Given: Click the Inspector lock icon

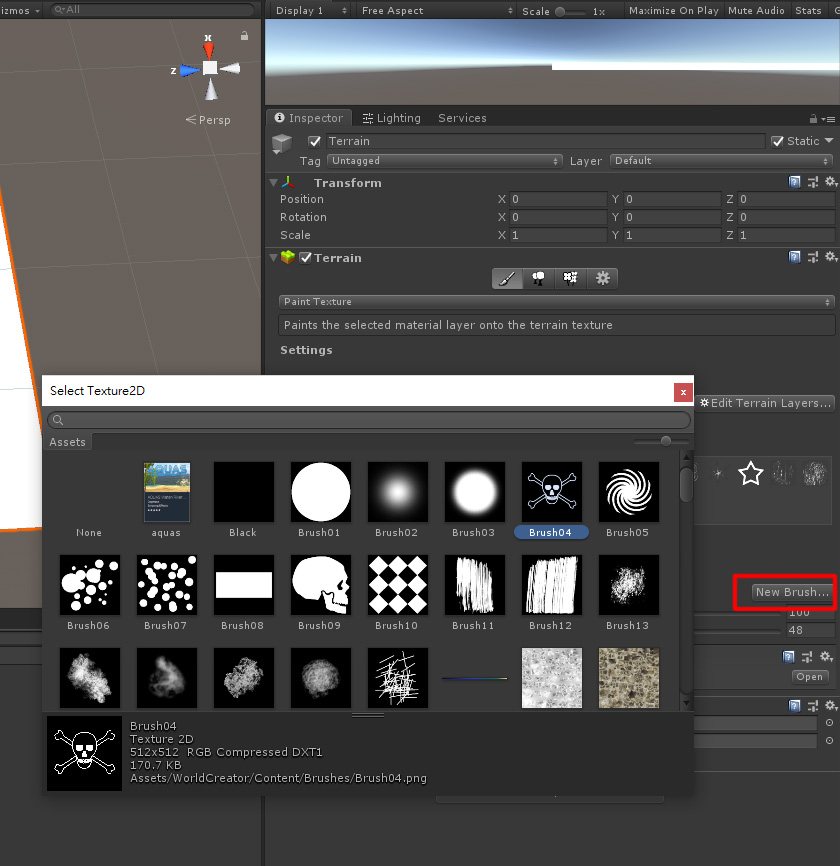Looking at the screenshot, I should (816, 119).
